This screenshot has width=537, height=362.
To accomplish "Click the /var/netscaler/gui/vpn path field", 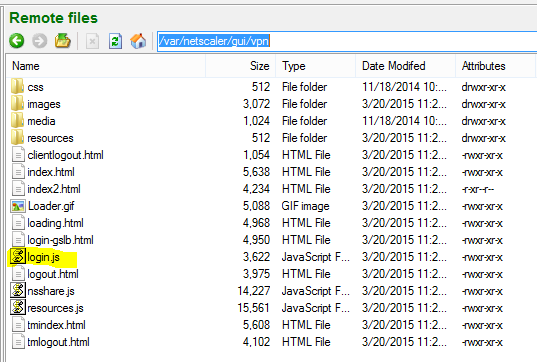I will [347, 41].
